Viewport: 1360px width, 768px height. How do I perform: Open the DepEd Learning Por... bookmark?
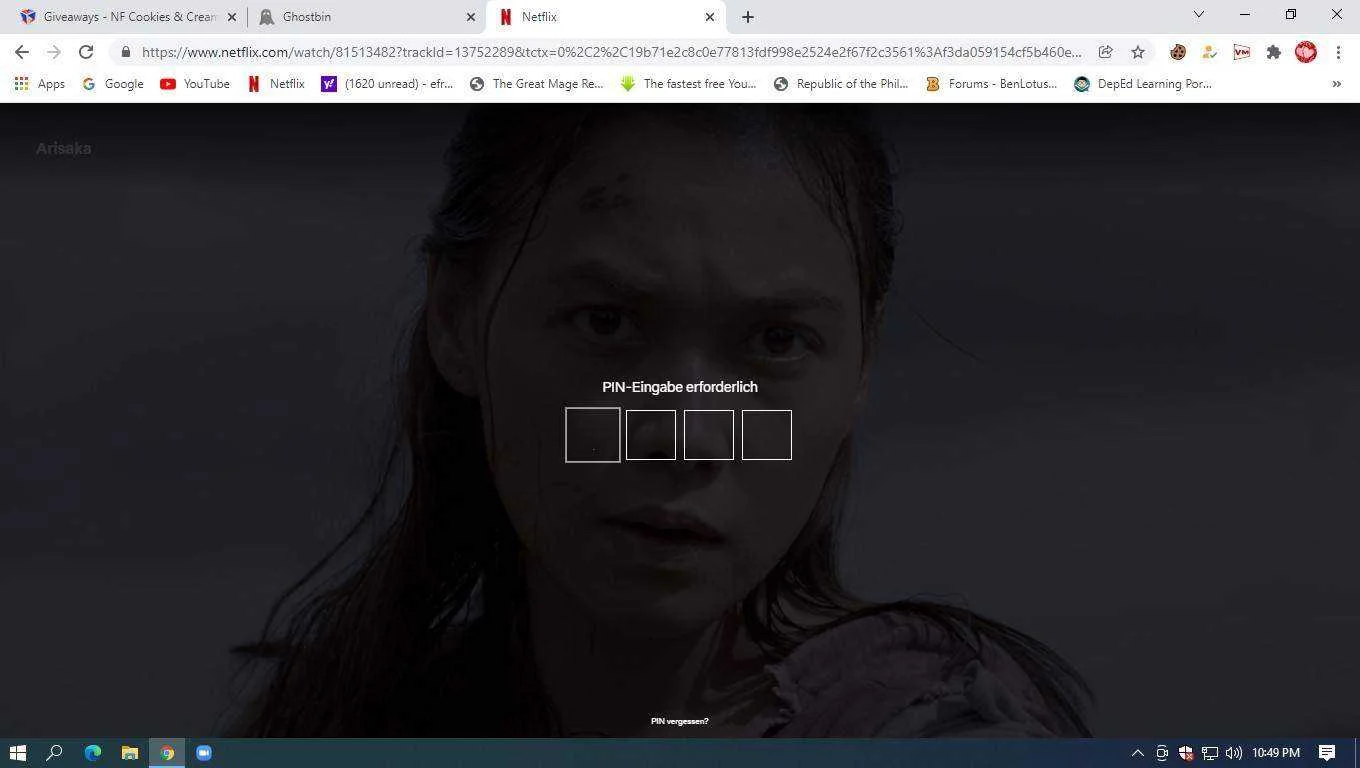coord(1143,84)
